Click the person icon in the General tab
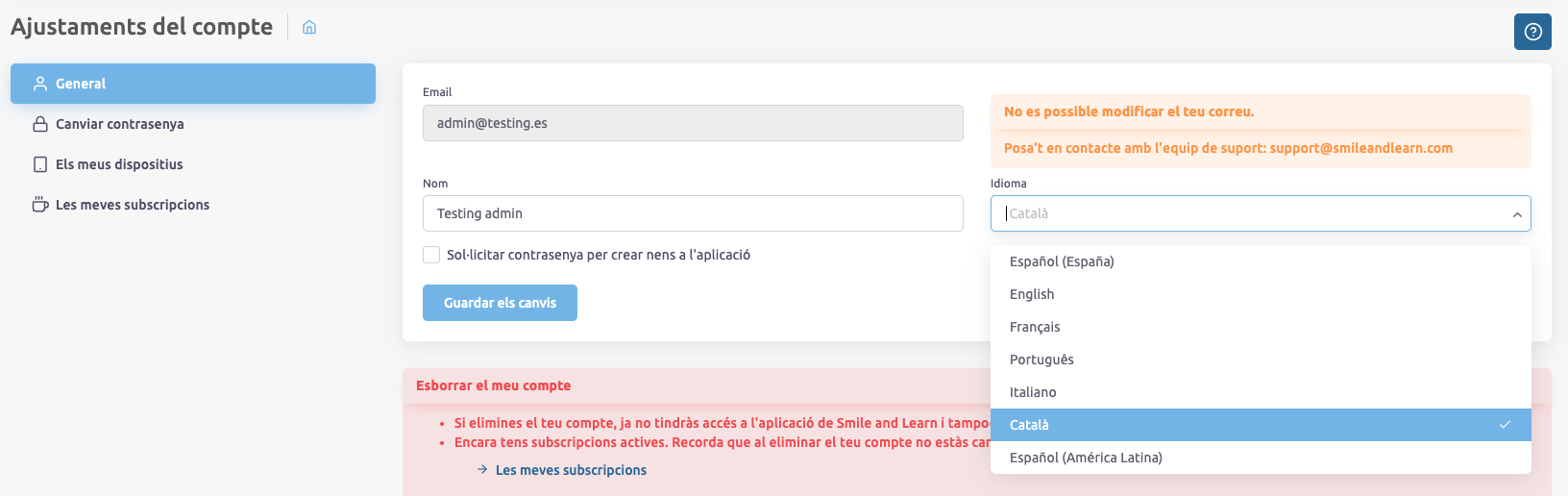Screen dimensions: 1568x496 tap(40, 84)
